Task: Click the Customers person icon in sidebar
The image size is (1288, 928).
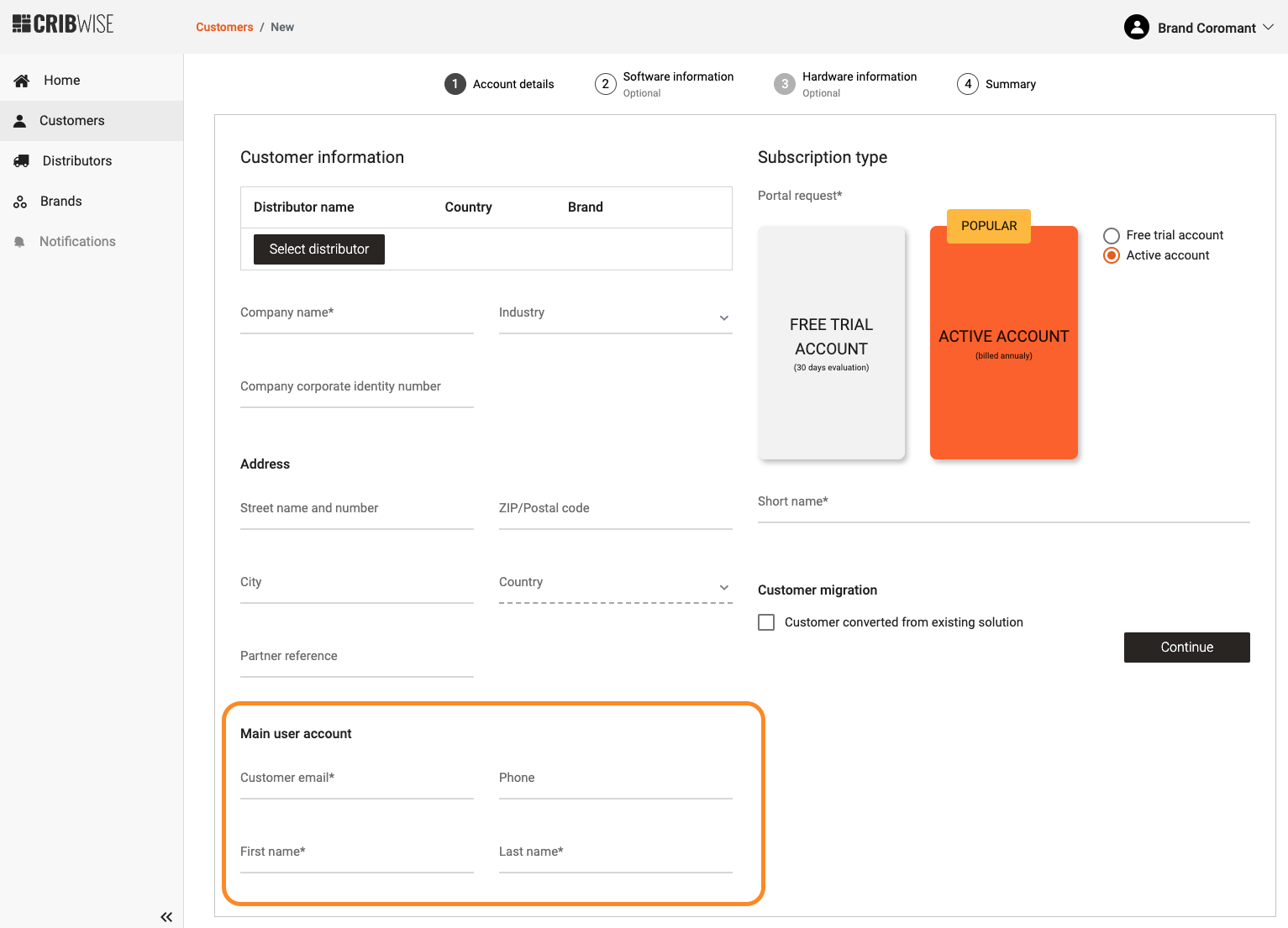Action: pyautogui.click(x=20, y=121)
